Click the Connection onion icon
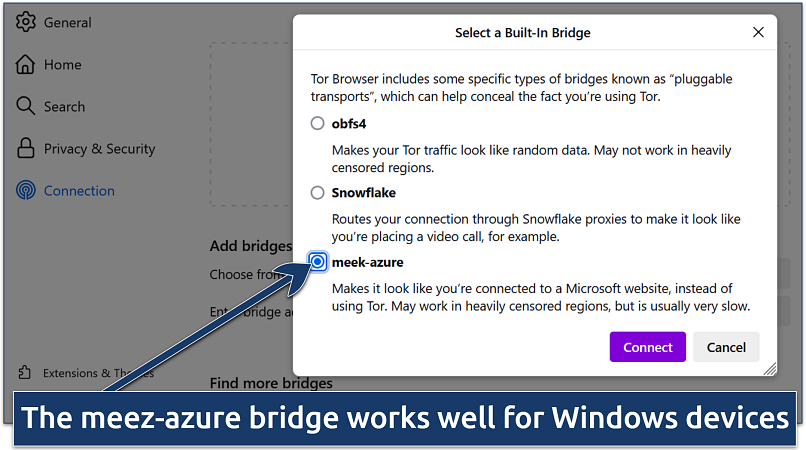Image resolution: width=806 pixels, height=450 pixels. point(26,191)
